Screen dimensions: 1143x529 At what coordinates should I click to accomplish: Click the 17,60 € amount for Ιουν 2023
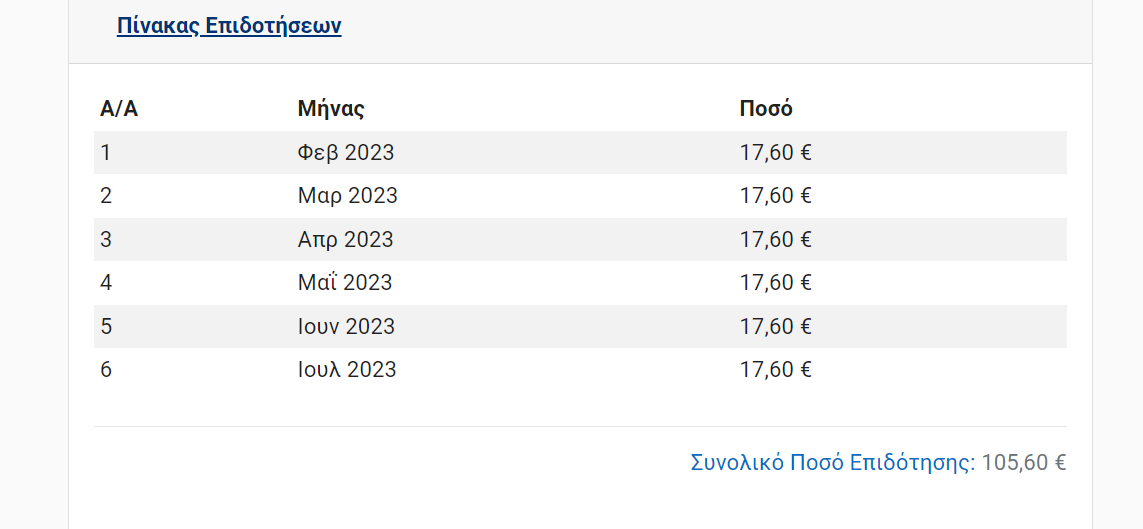(776, 326)
